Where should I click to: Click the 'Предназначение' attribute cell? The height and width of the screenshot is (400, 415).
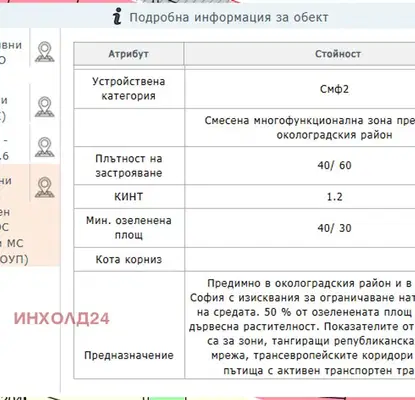tap(129, 325)
